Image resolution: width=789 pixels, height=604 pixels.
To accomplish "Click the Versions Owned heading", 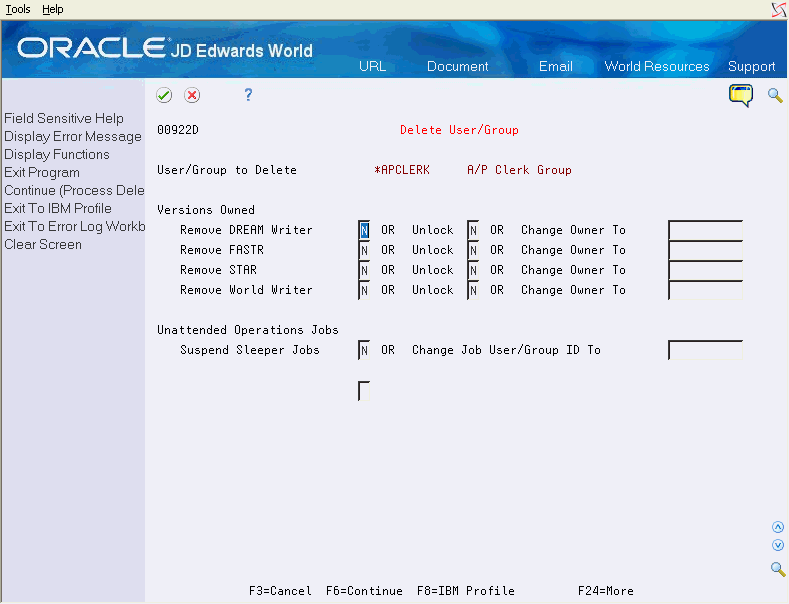I will tap(206, 210).
